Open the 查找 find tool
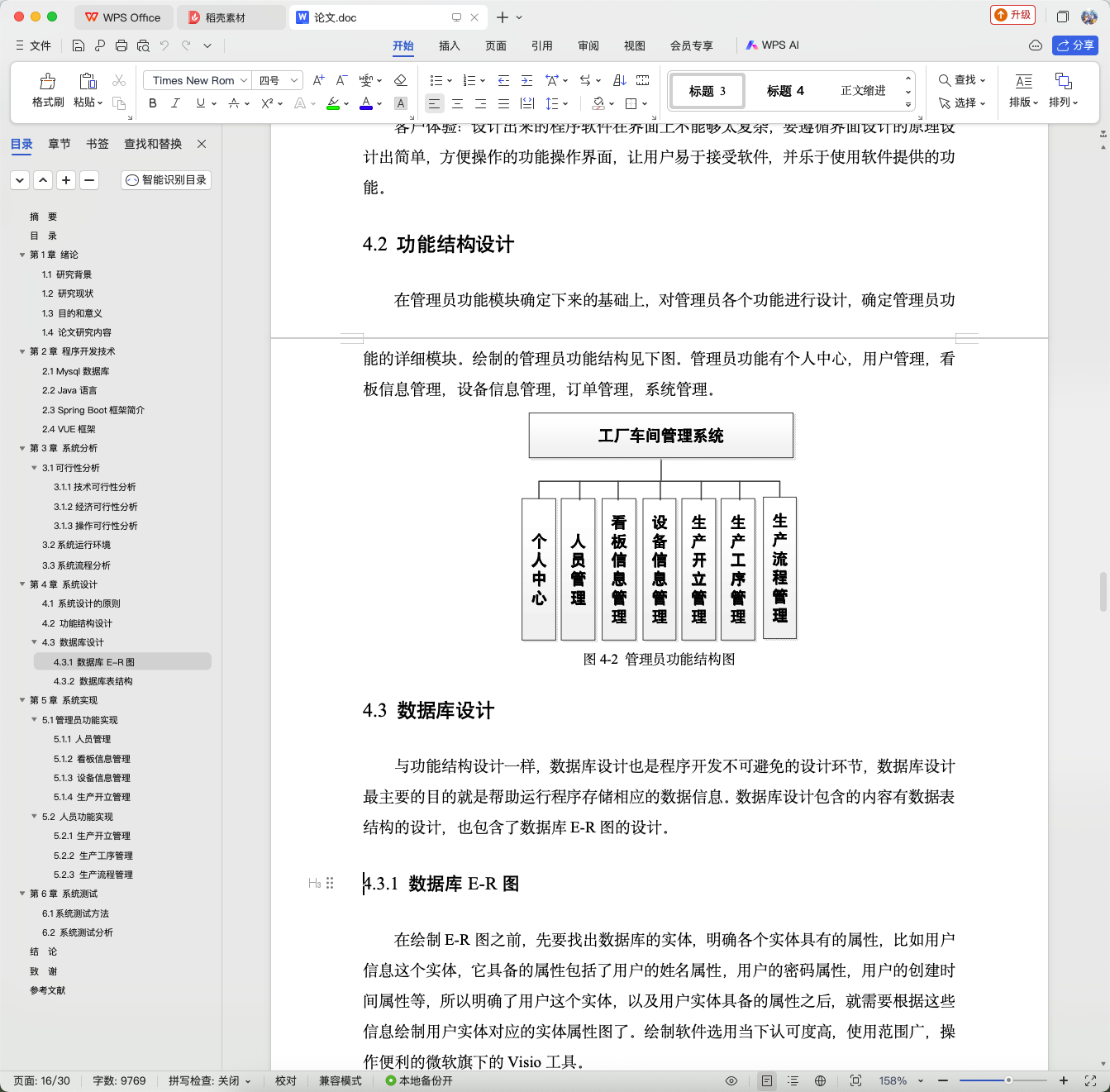The width and height of the screenshot is (1110, 1092). coord(961,80)
